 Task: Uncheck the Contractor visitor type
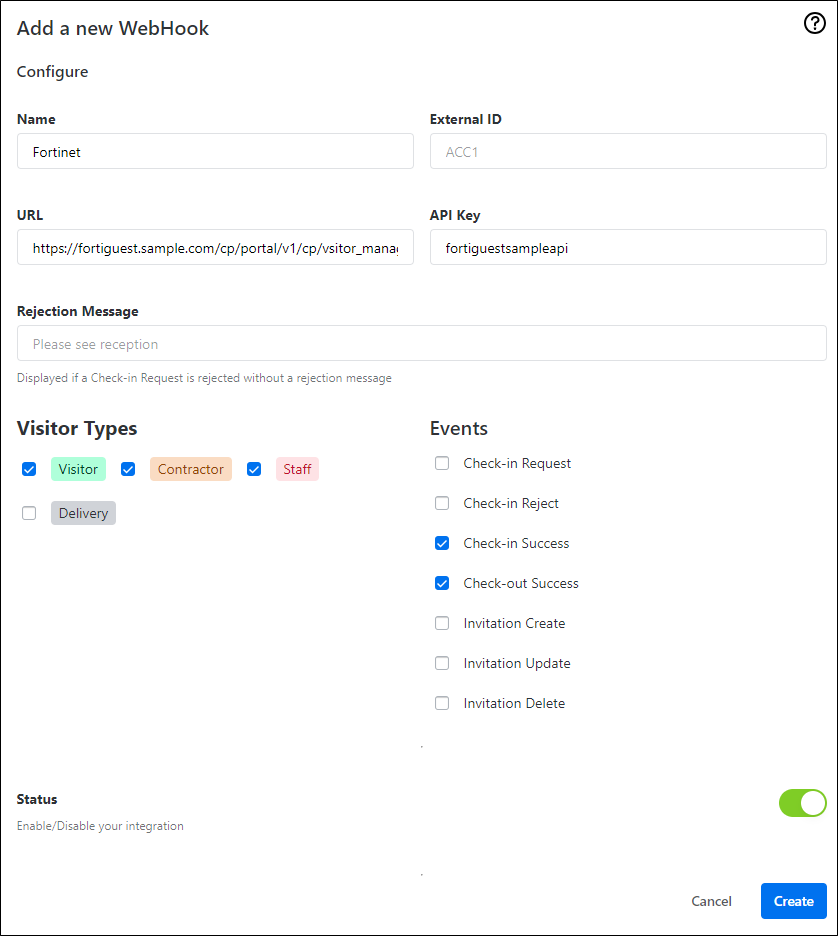(x=128, y=468)
